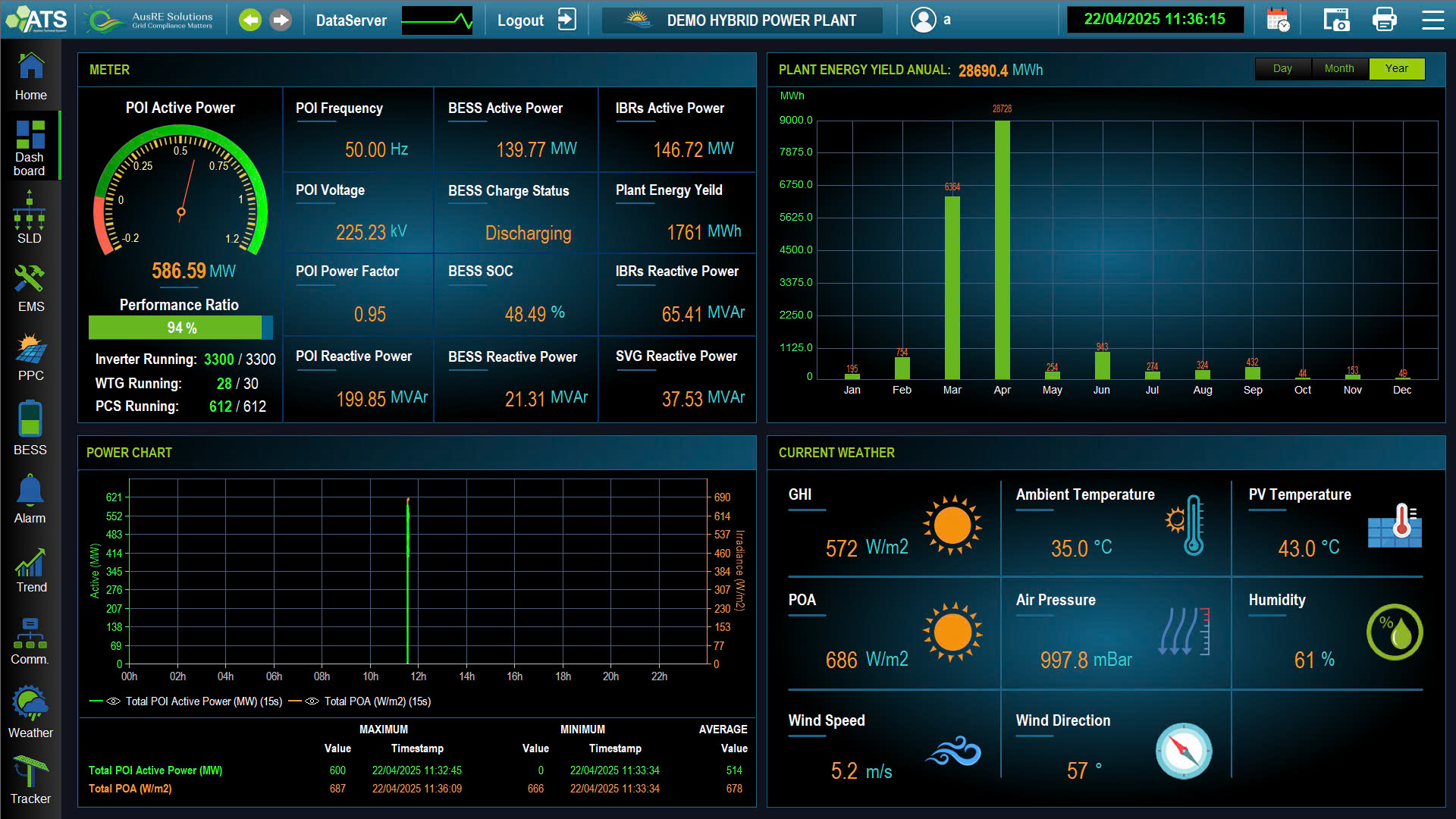Click the humidity droplet icon
This screenshot has height=819, width=1456.
1395,632
